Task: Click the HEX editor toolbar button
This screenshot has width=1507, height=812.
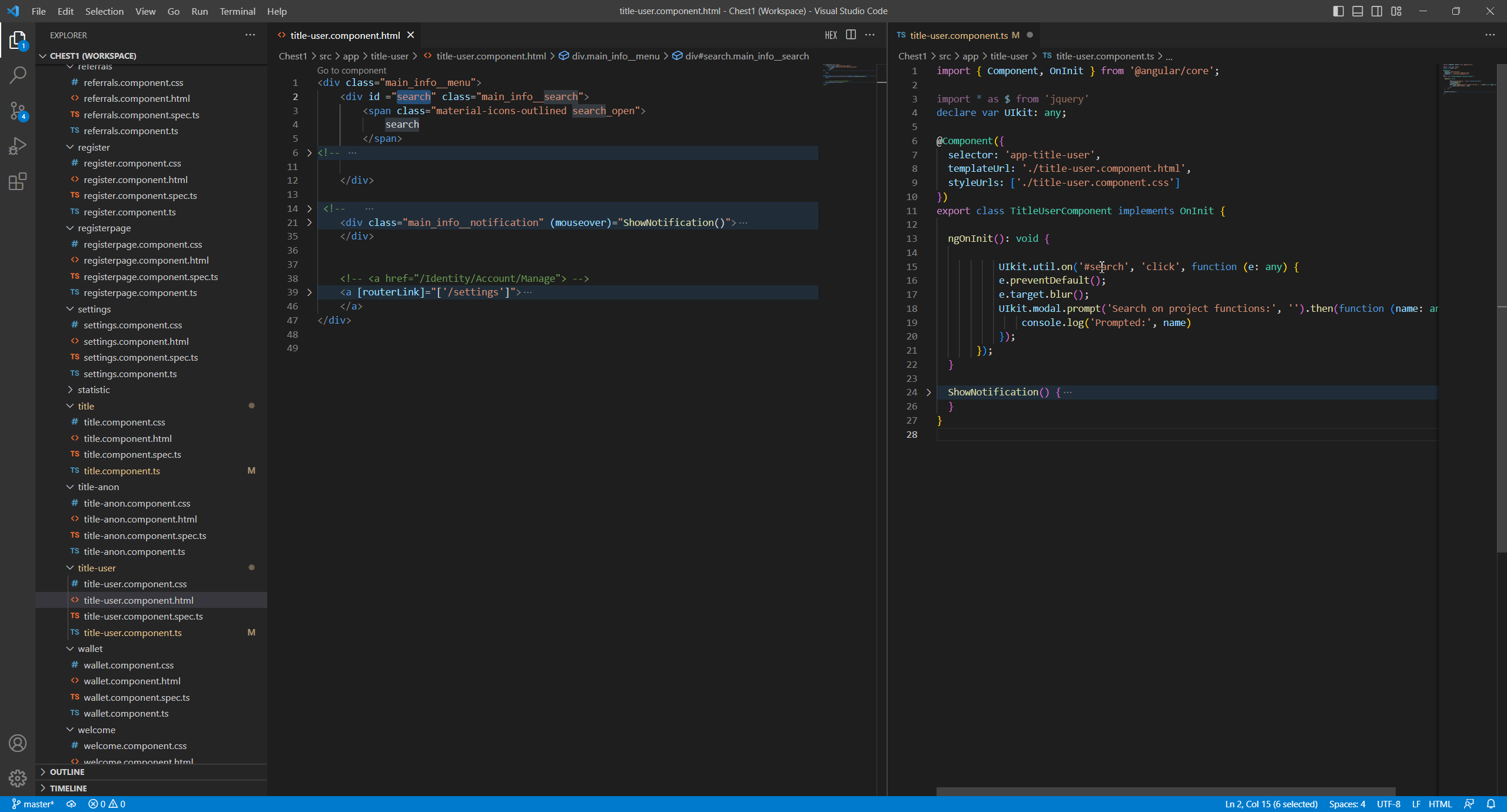Action: [x=831, y=35]
